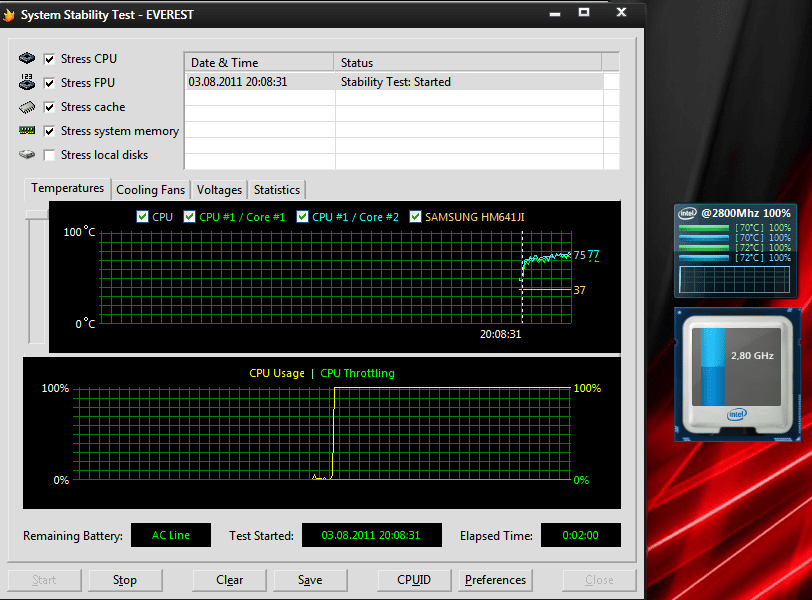
Task: Open the Voltages tab
Action: coord(219,190)
